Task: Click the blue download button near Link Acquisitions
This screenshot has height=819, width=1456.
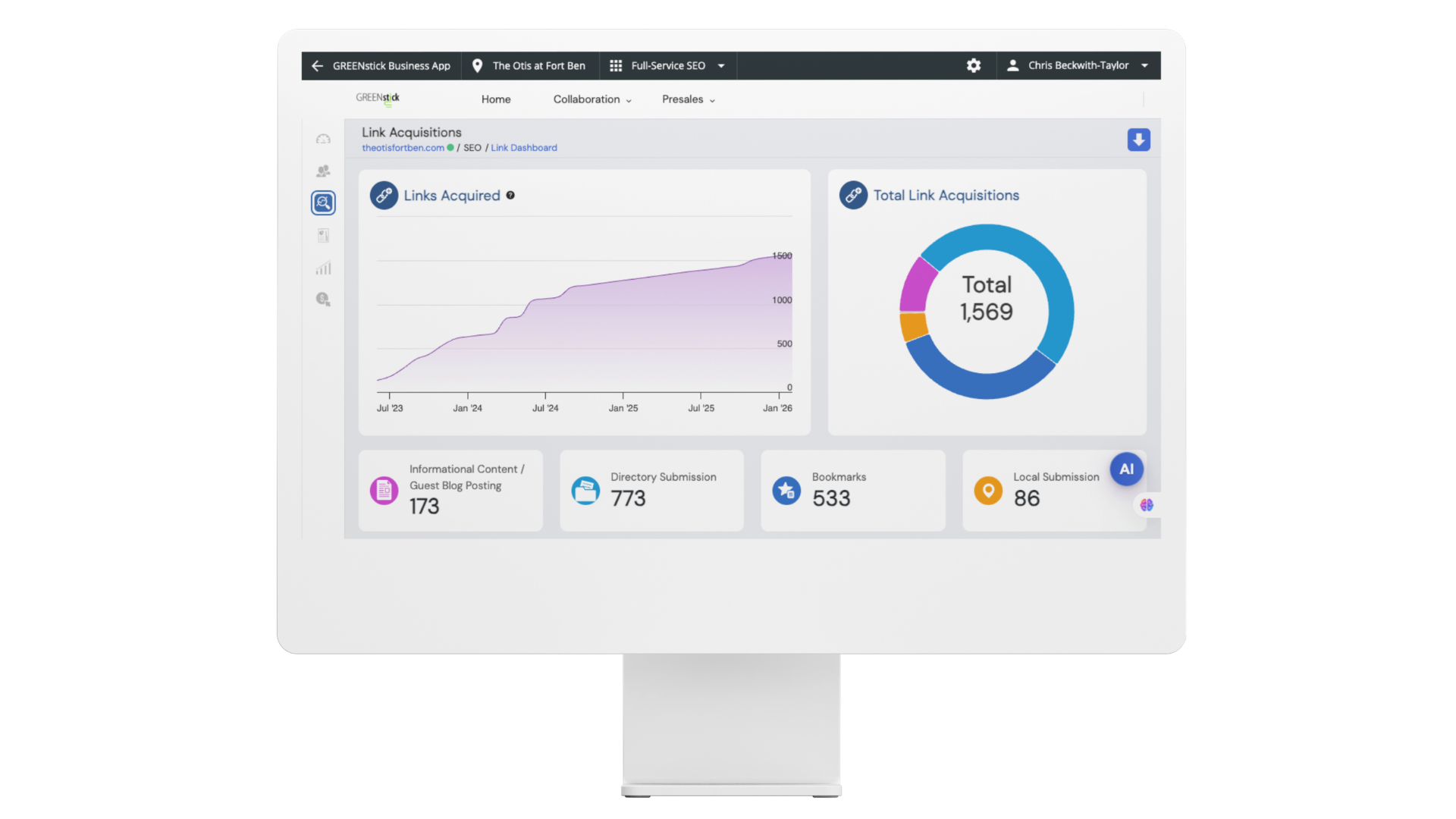Action: (x=1138, y=140)
